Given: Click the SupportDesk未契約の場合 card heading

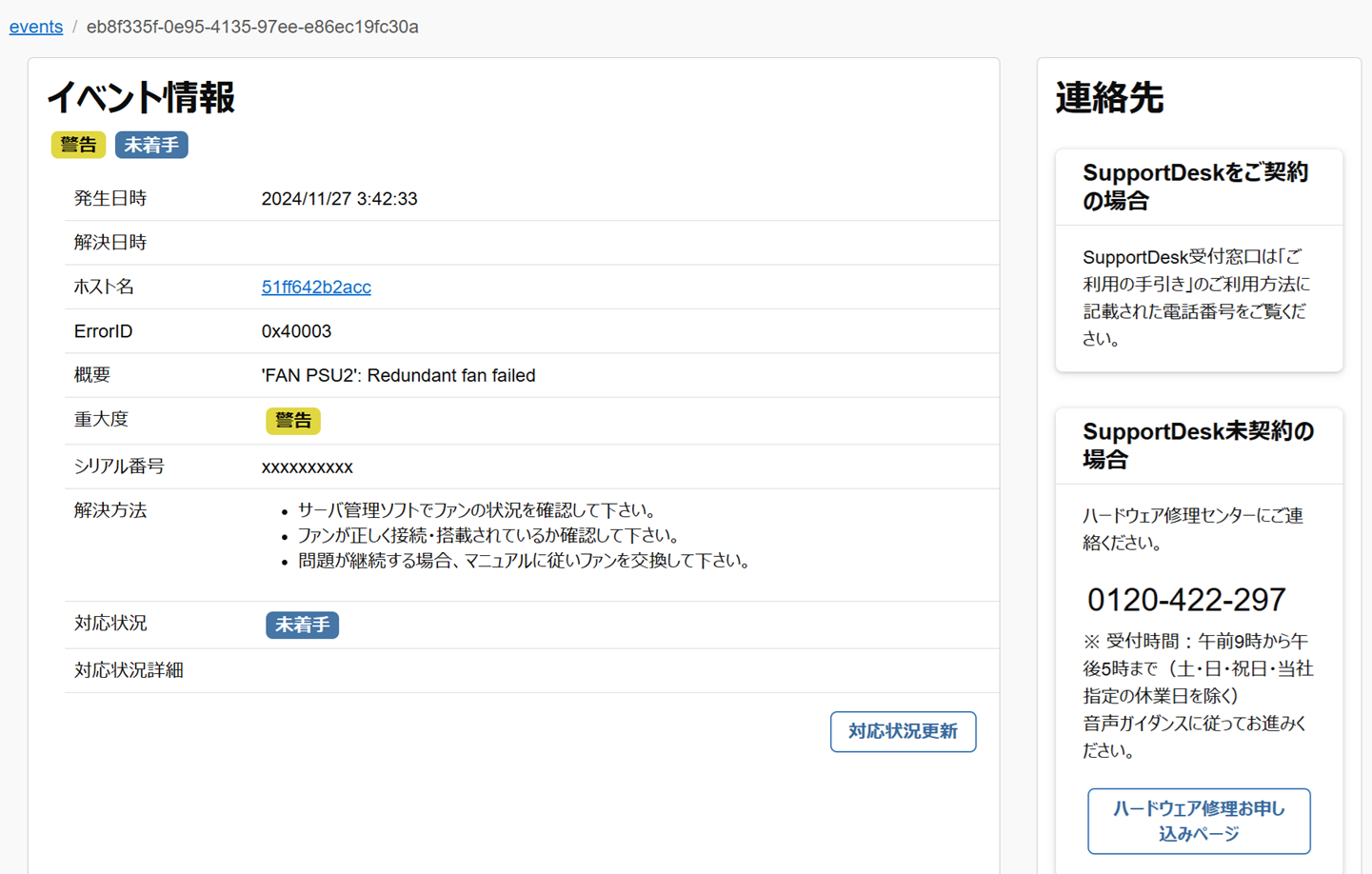Looking at the screenshot, I should pyautogui.click(x=1198, y=446).
